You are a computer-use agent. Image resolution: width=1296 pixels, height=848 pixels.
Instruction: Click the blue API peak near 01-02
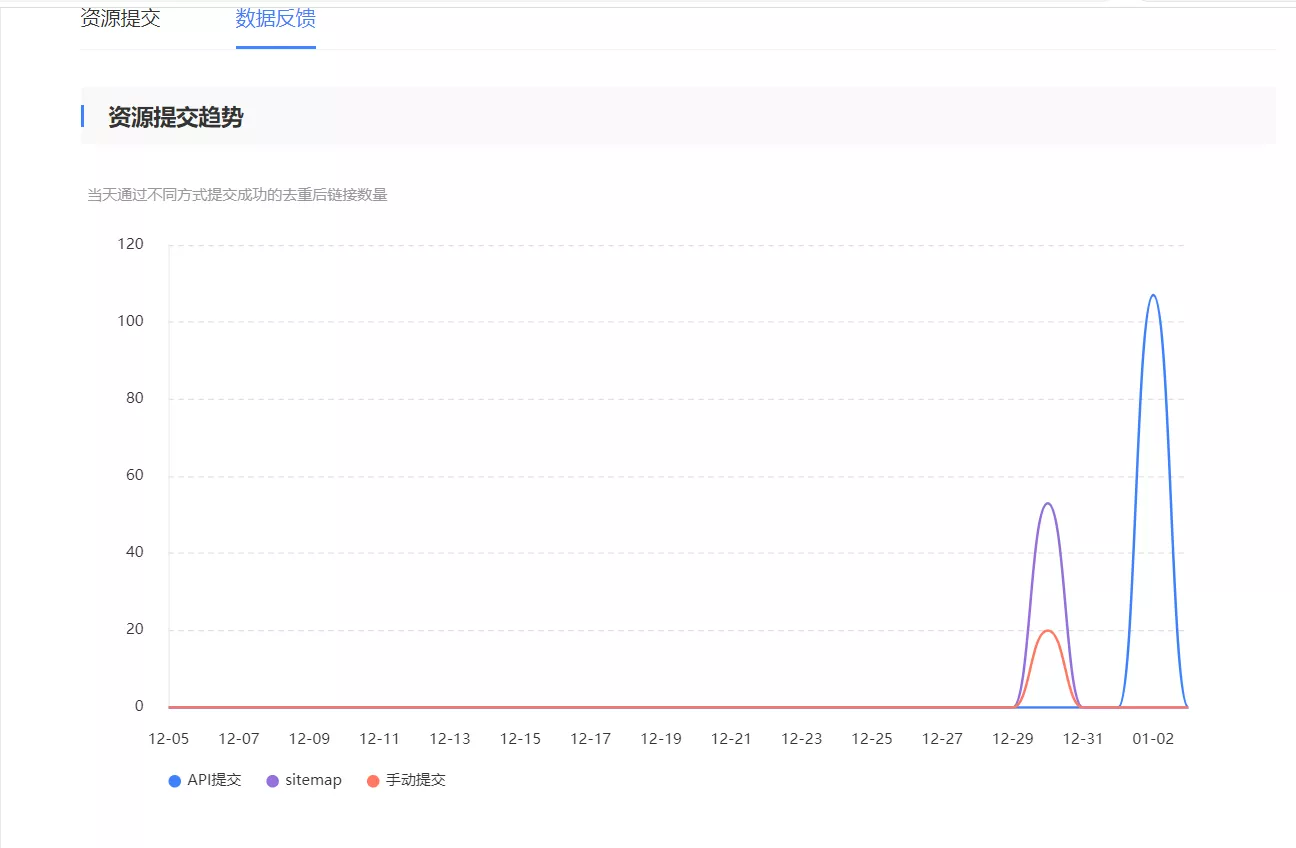[x=1153, y=295]
